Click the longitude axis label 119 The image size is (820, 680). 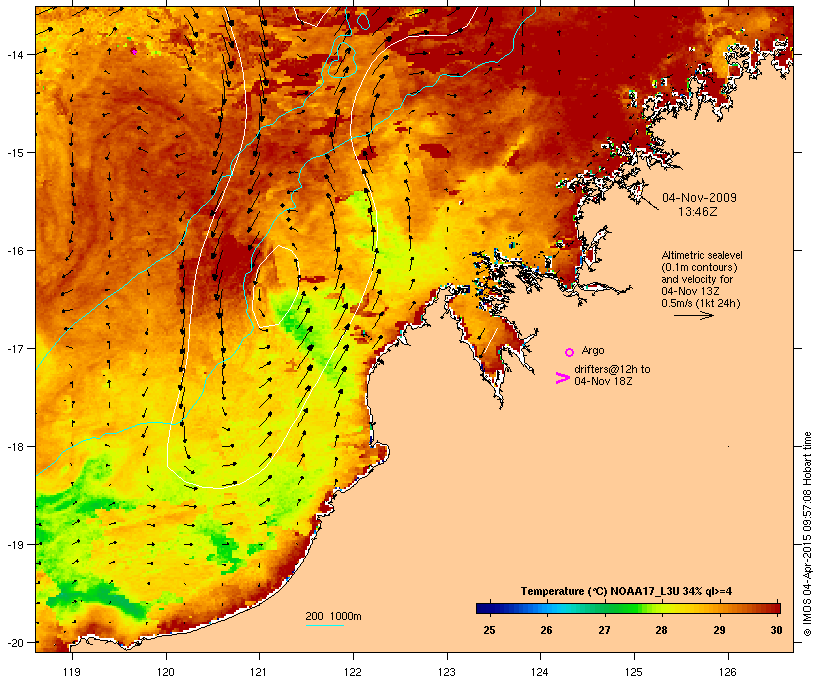[x=72, y=672]
